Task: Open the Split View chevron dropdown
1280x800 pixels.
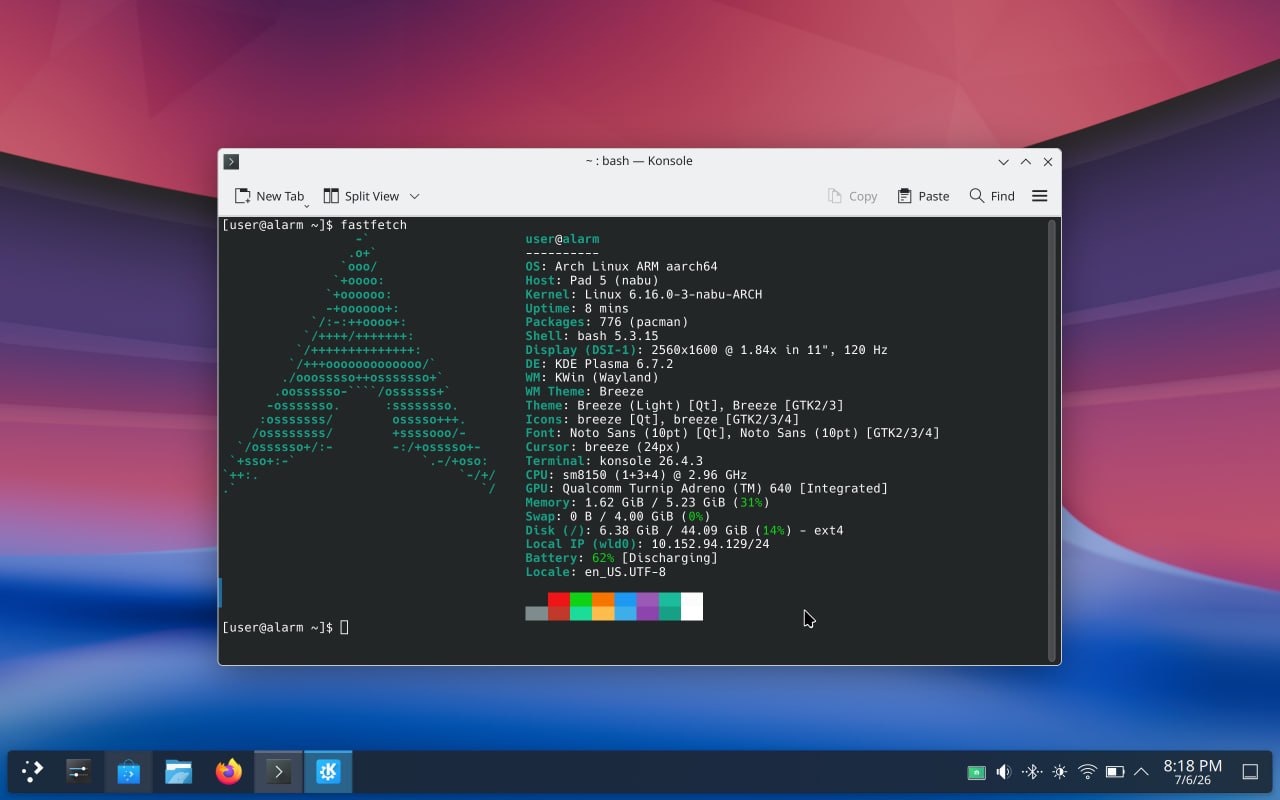Action: [x=415, y=196]
